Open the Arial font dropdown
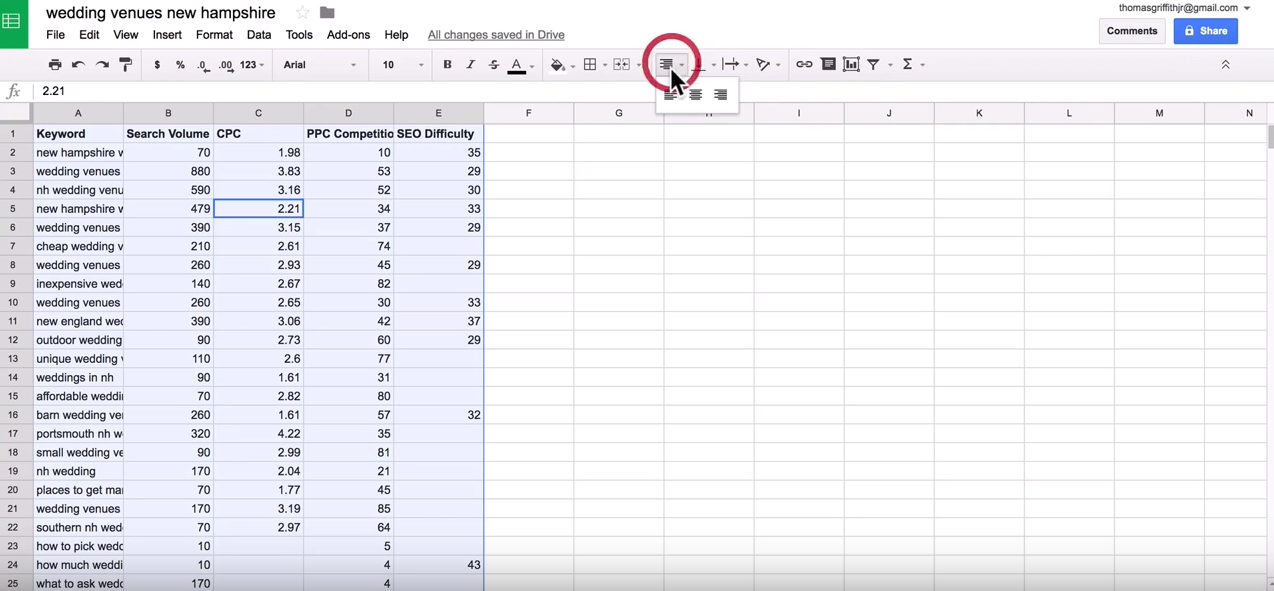Screen dimensions: 1274x591 click(320, 65)
